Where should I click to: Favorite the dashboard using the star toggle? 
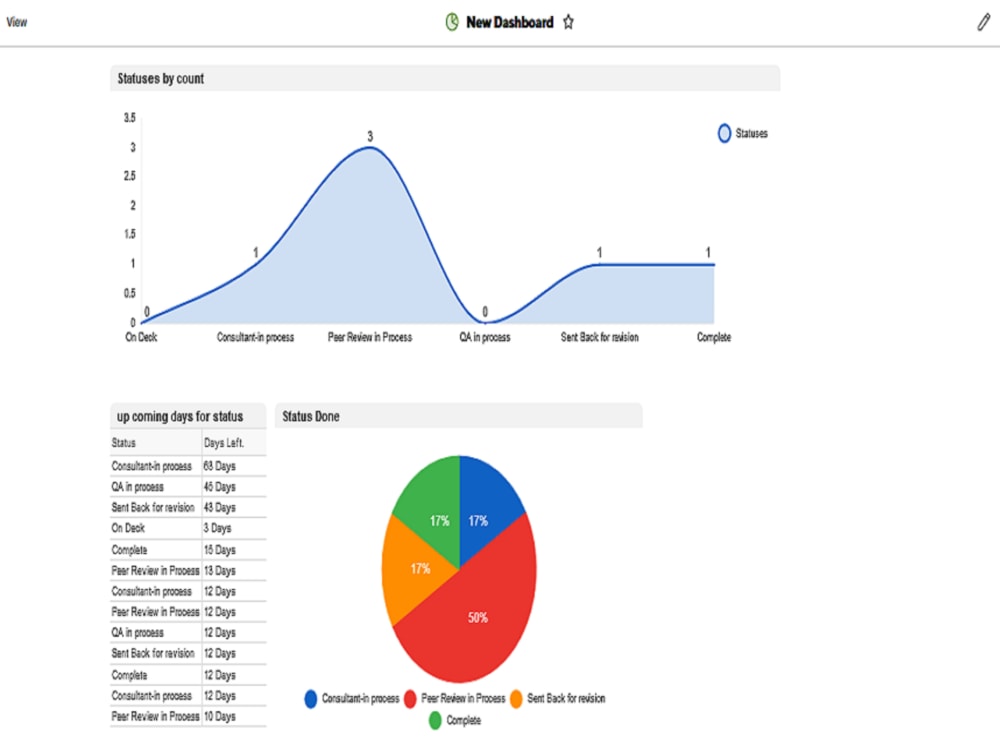click(568, 21)
